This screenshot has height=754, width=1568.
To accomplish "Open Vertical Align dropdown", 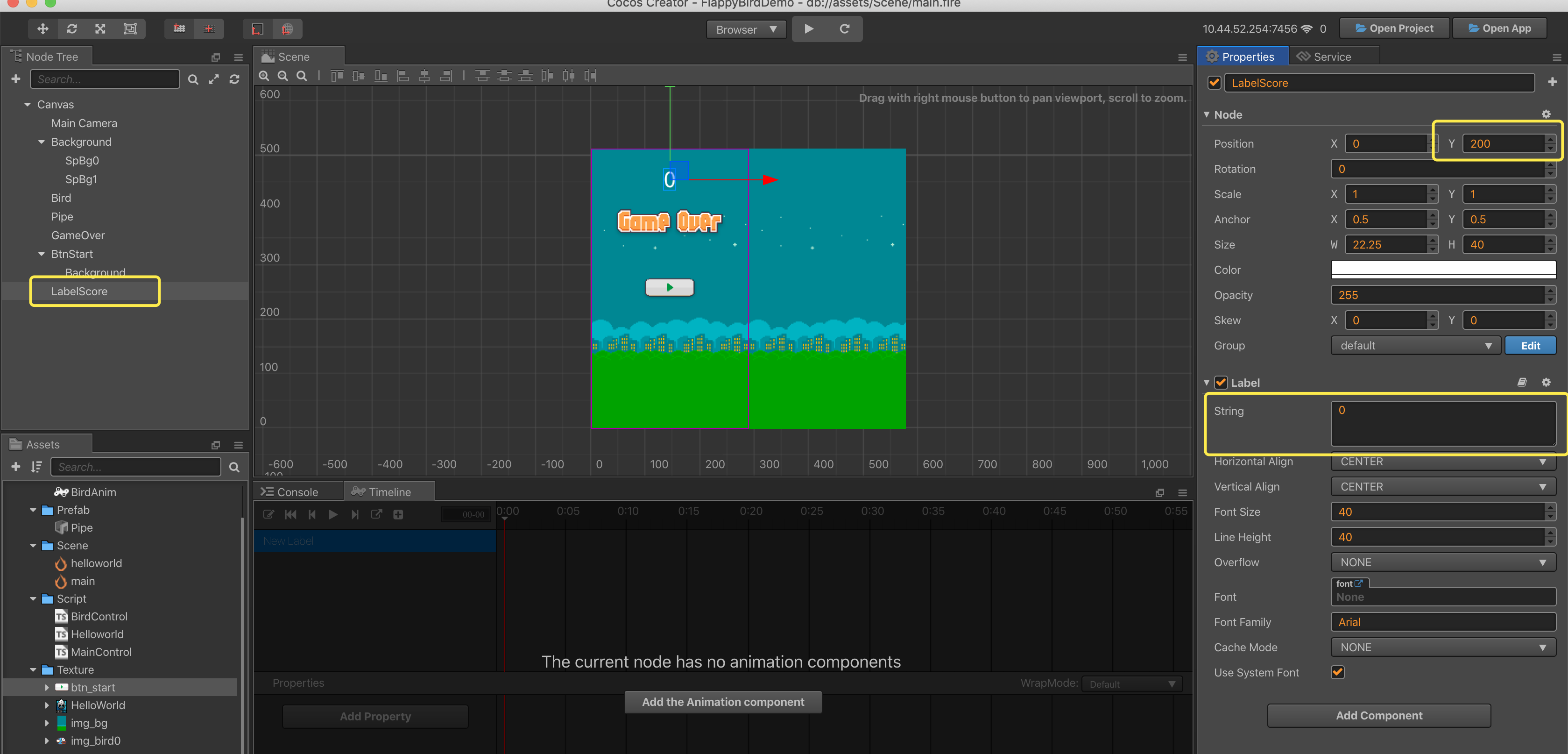I will [1443, 487].
